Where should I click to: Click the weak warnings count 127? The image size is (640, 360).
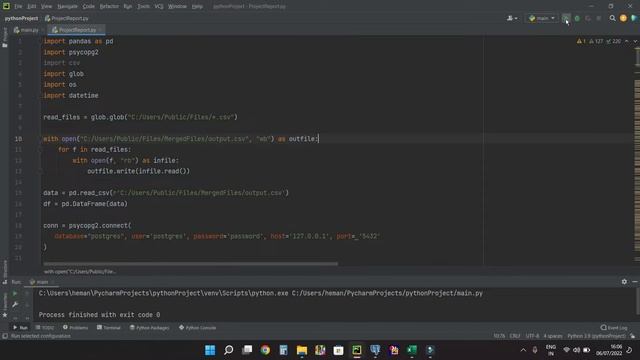(596, 41)
